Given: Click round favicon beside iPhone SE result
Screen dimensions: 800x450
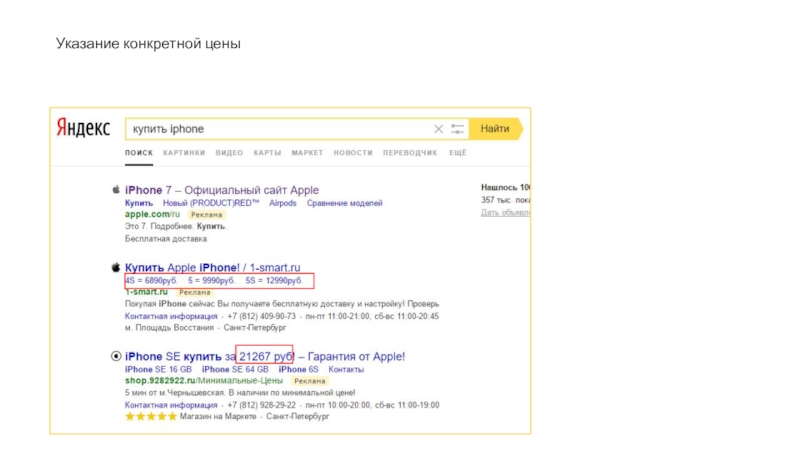Looking at the screenshot, I should (116, 356).
